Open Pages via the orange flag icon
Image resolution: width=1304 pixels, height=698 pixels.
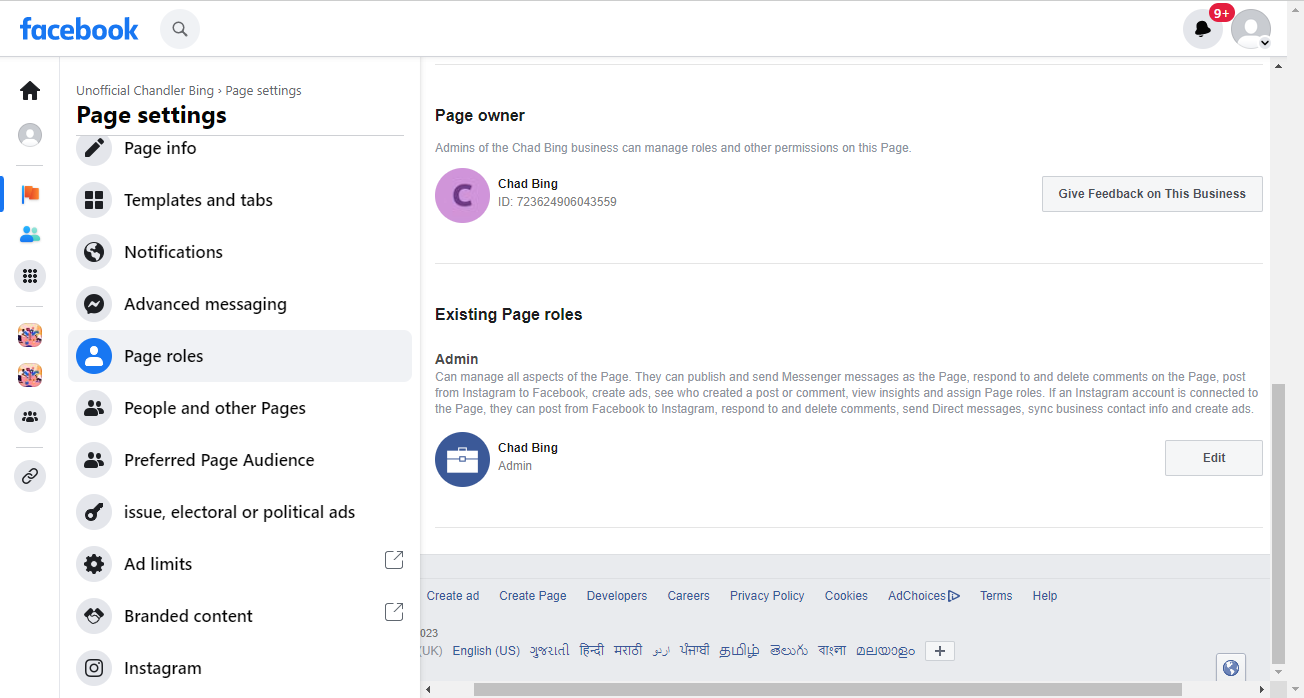[30, 194]
